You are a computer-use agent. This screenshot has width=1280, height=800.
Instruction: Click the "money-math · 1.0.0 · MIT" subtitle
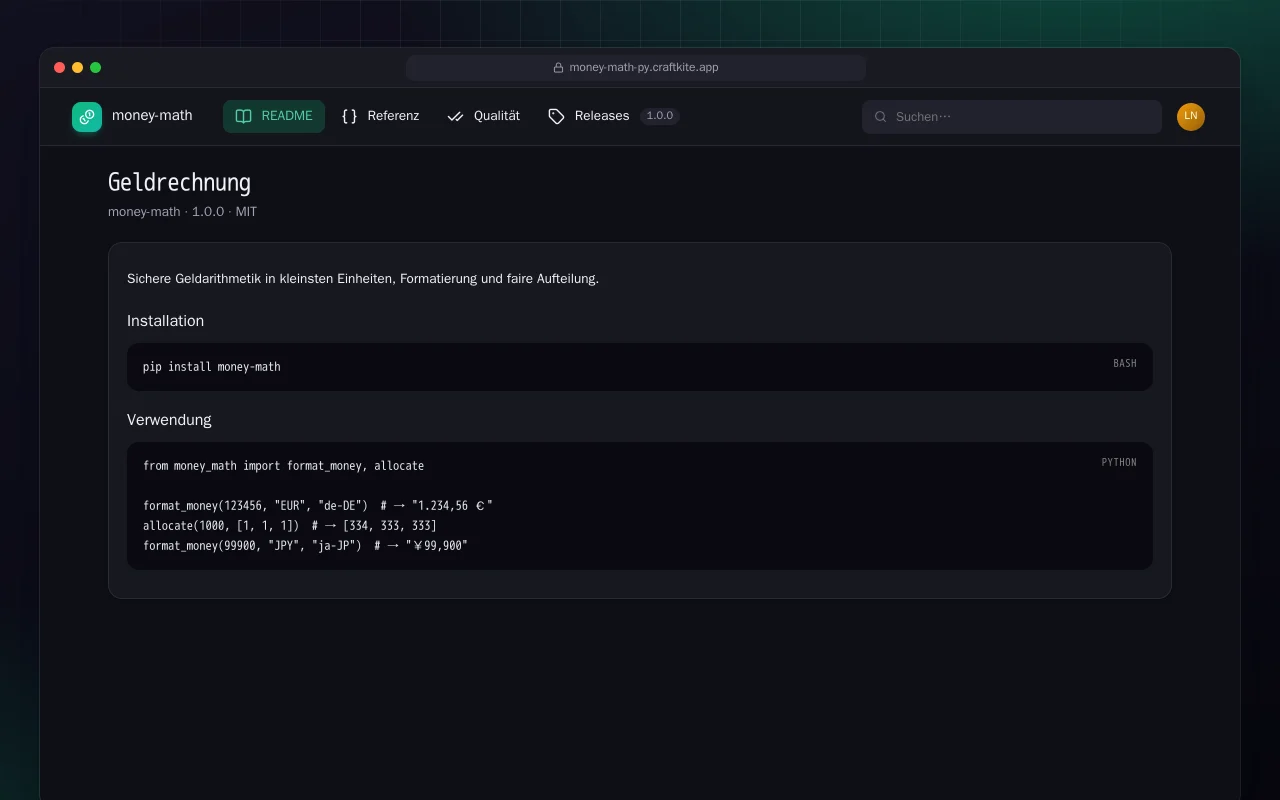[183, 212]
